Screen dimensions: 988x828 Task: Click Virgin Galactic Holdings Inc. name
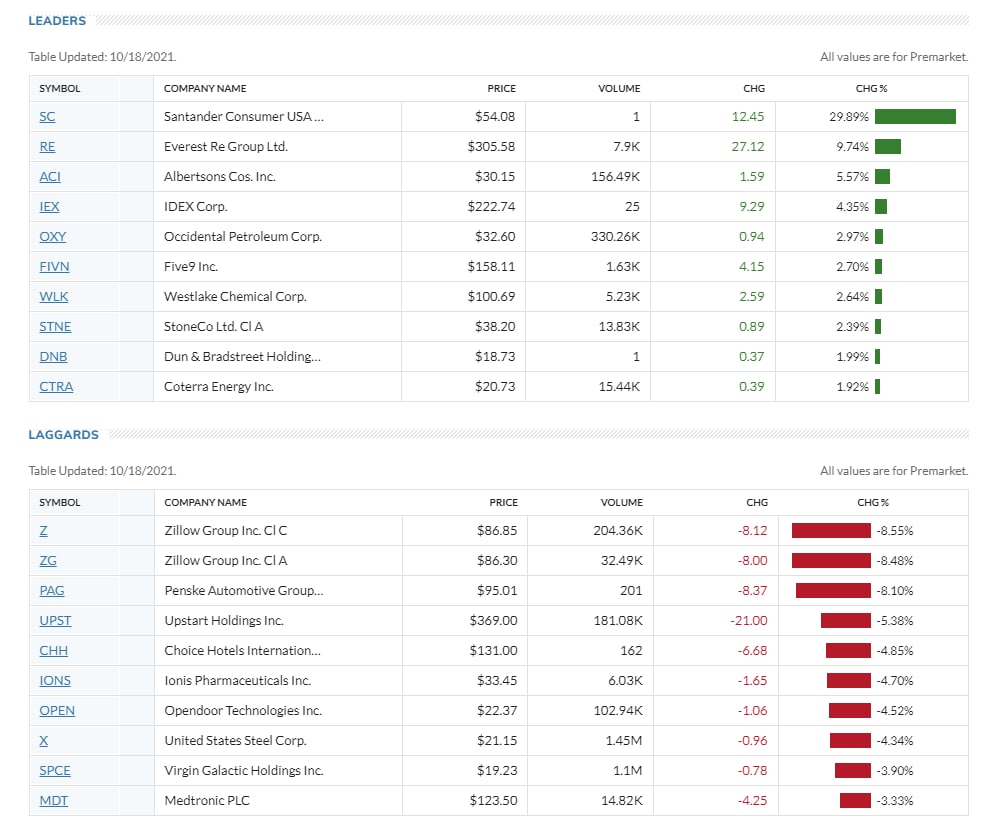(244, 771)
